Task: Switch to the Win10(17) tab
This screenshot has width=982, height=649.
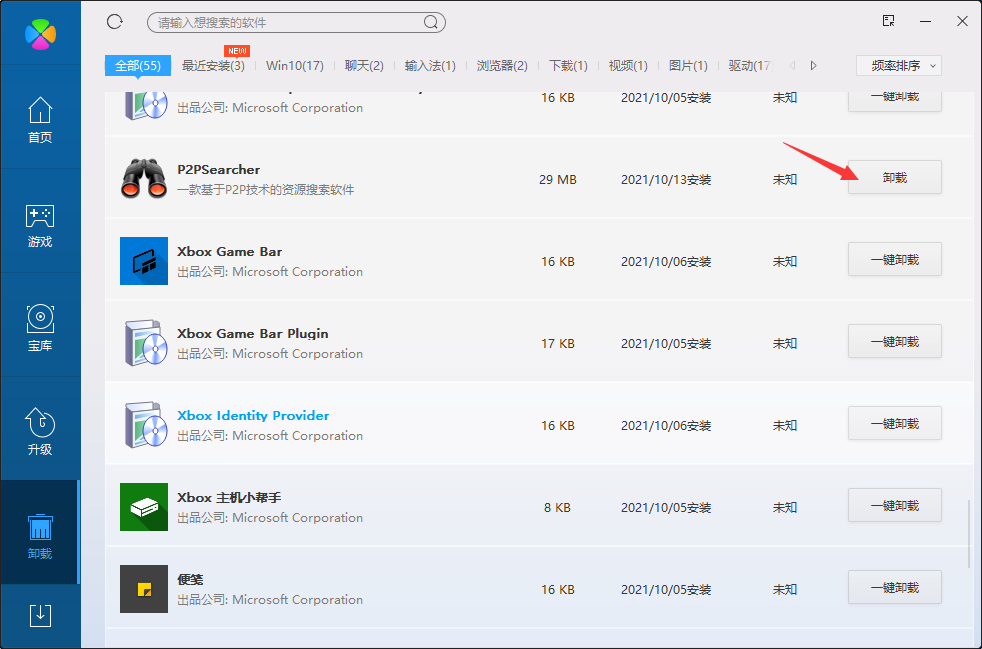Action: tap(294, 66)
